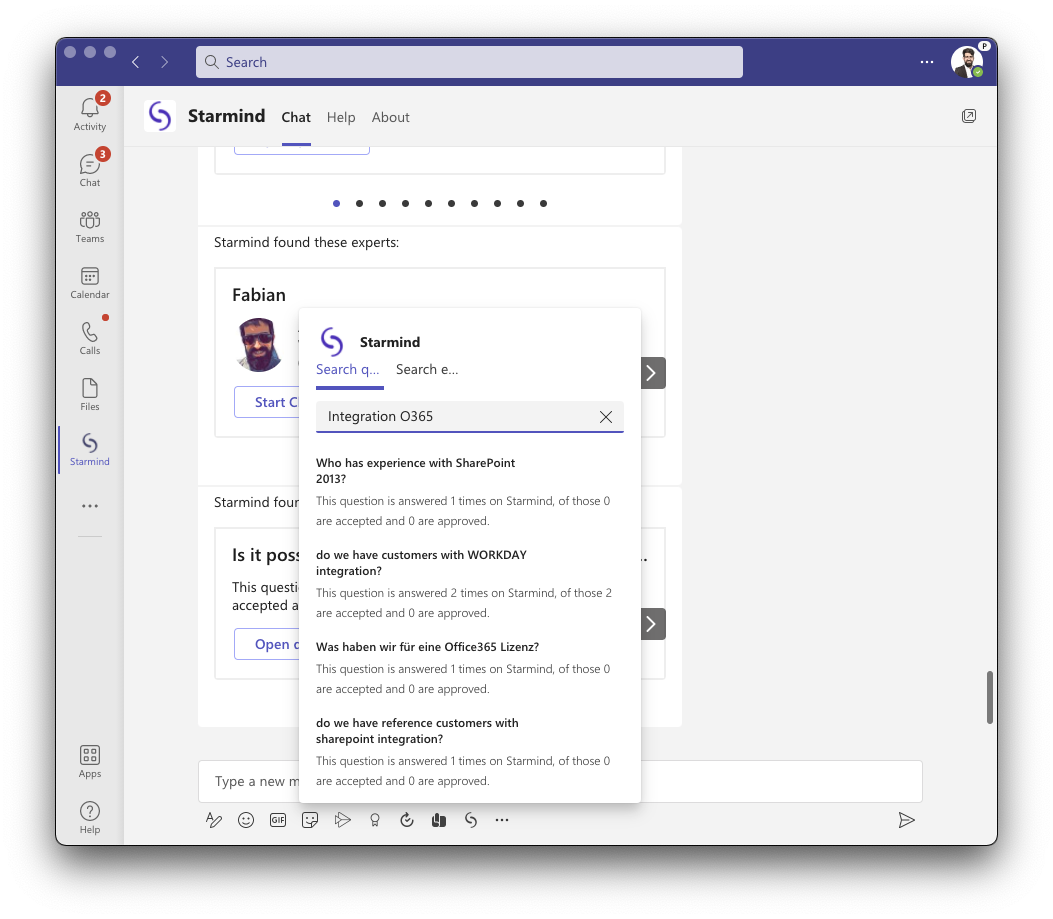Screen dimensions: 1053x919
Task: Select the Starmind app in the sidebar
Action: (x=90, y=449)
